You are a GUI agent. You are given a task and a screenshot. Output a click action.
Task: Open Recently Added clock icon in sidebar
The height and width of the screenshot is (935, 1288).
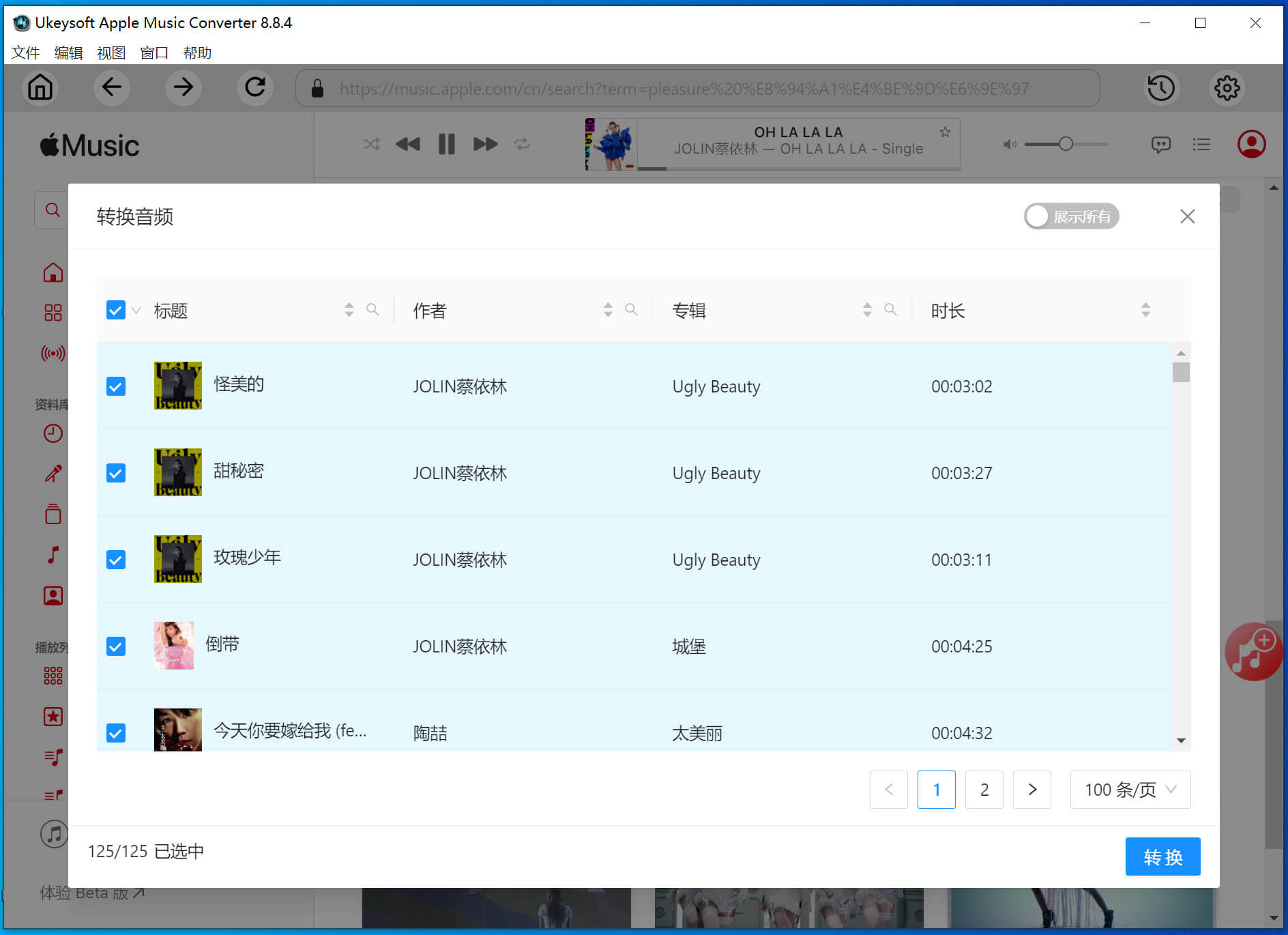coord(53,433)
